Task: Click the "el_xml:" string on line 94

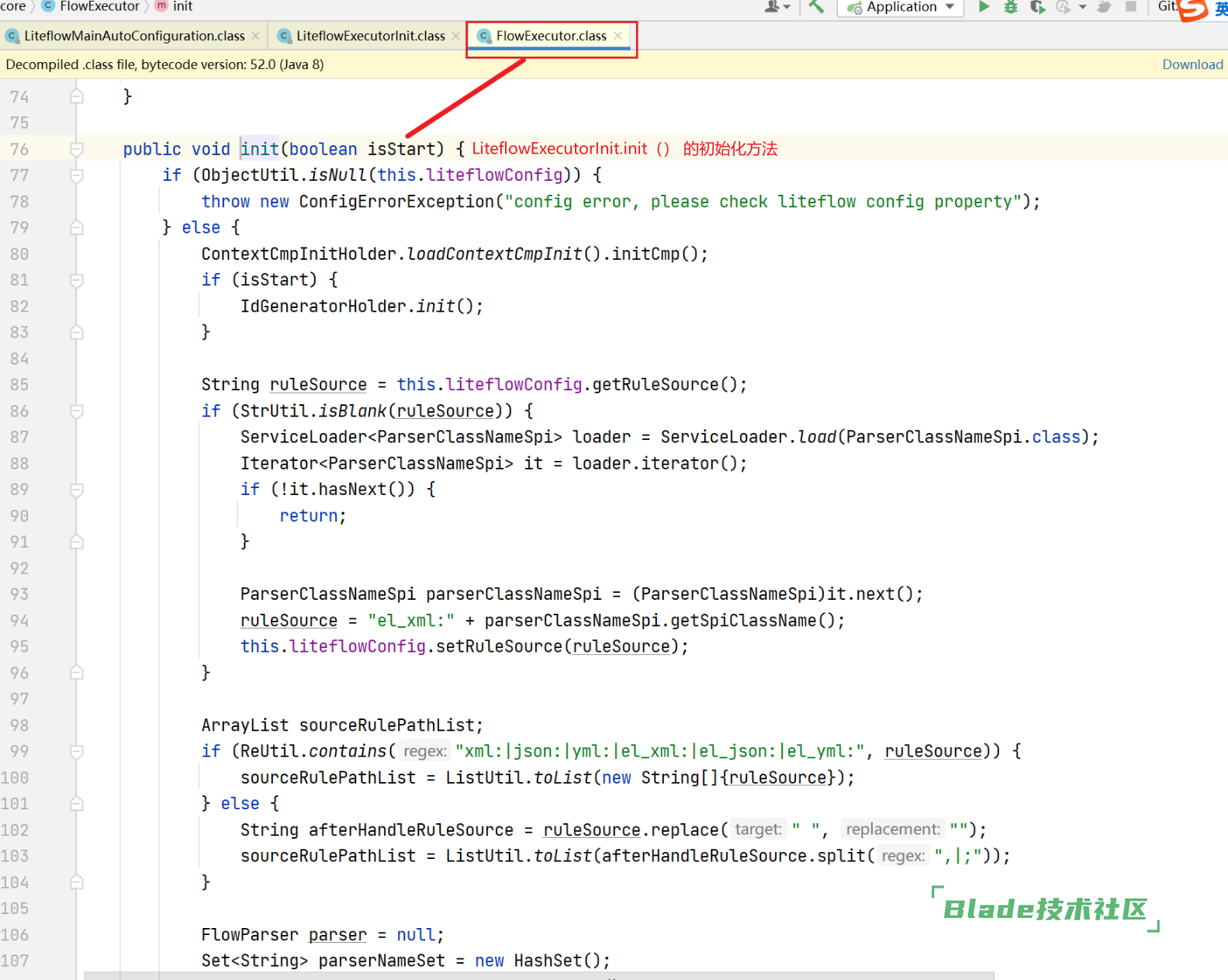Action: 411,621
